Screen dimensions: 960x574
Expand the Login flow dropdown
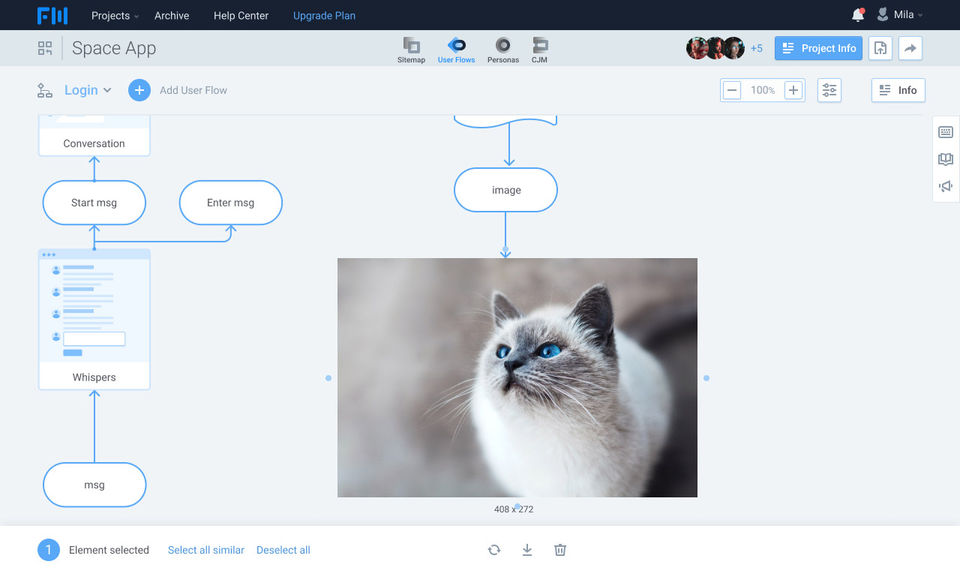(88, 91)
